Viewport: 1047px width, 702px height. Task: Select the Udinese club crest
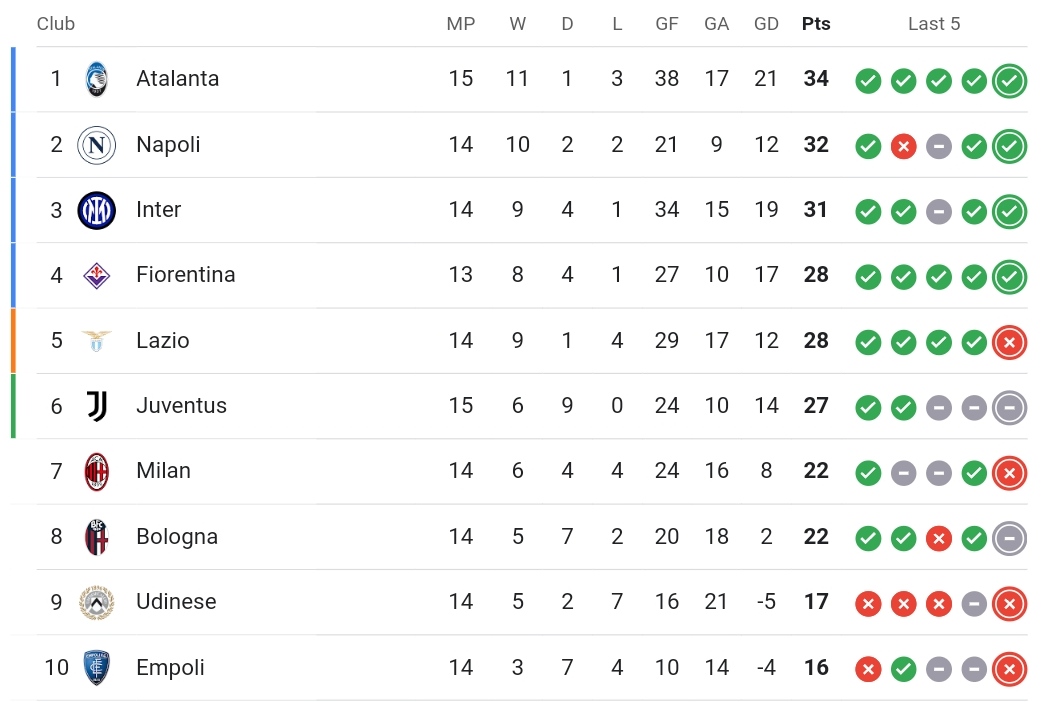pos(97,602)
